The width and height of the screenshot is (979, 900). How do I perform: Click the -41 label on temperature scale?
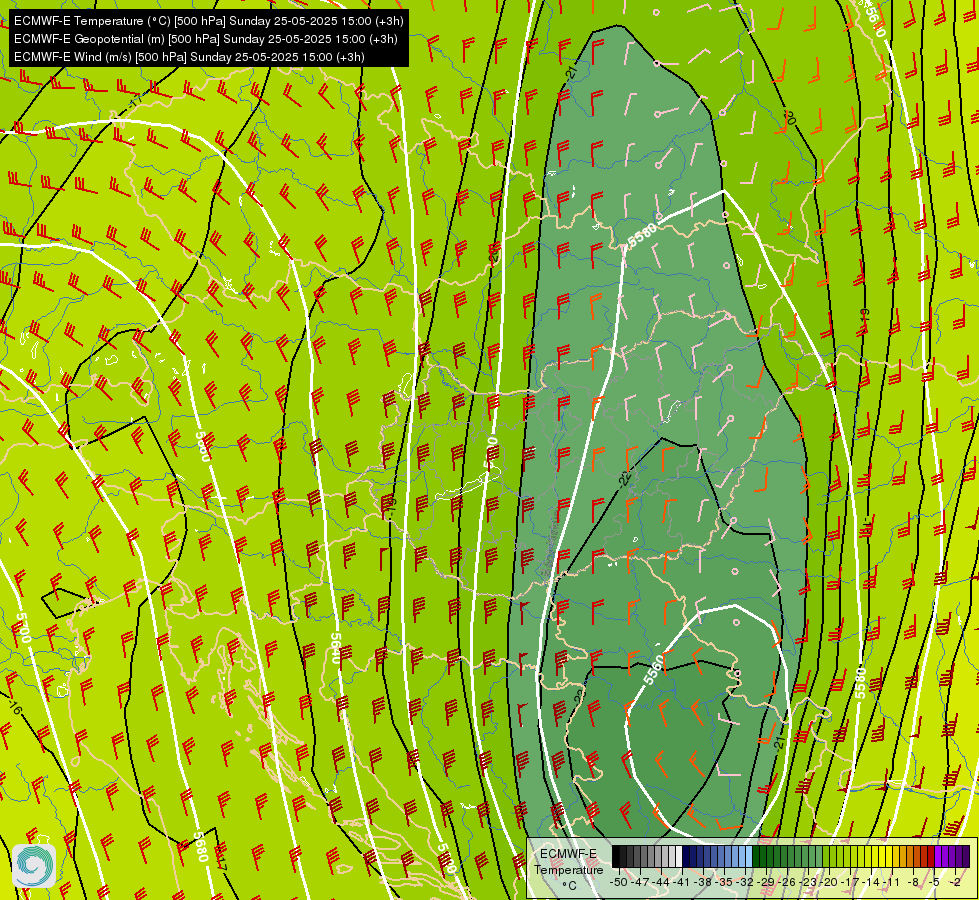682,883
